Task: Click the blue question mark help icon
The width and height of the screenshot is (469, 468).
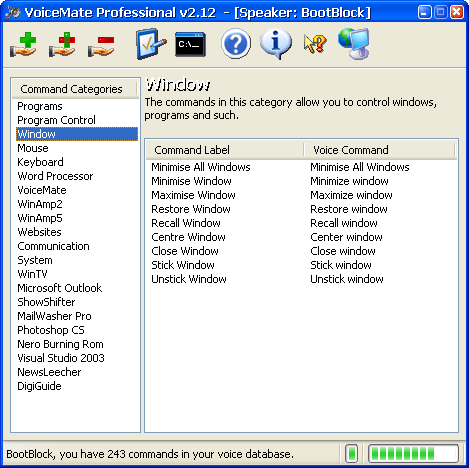Action: (236, 44)
